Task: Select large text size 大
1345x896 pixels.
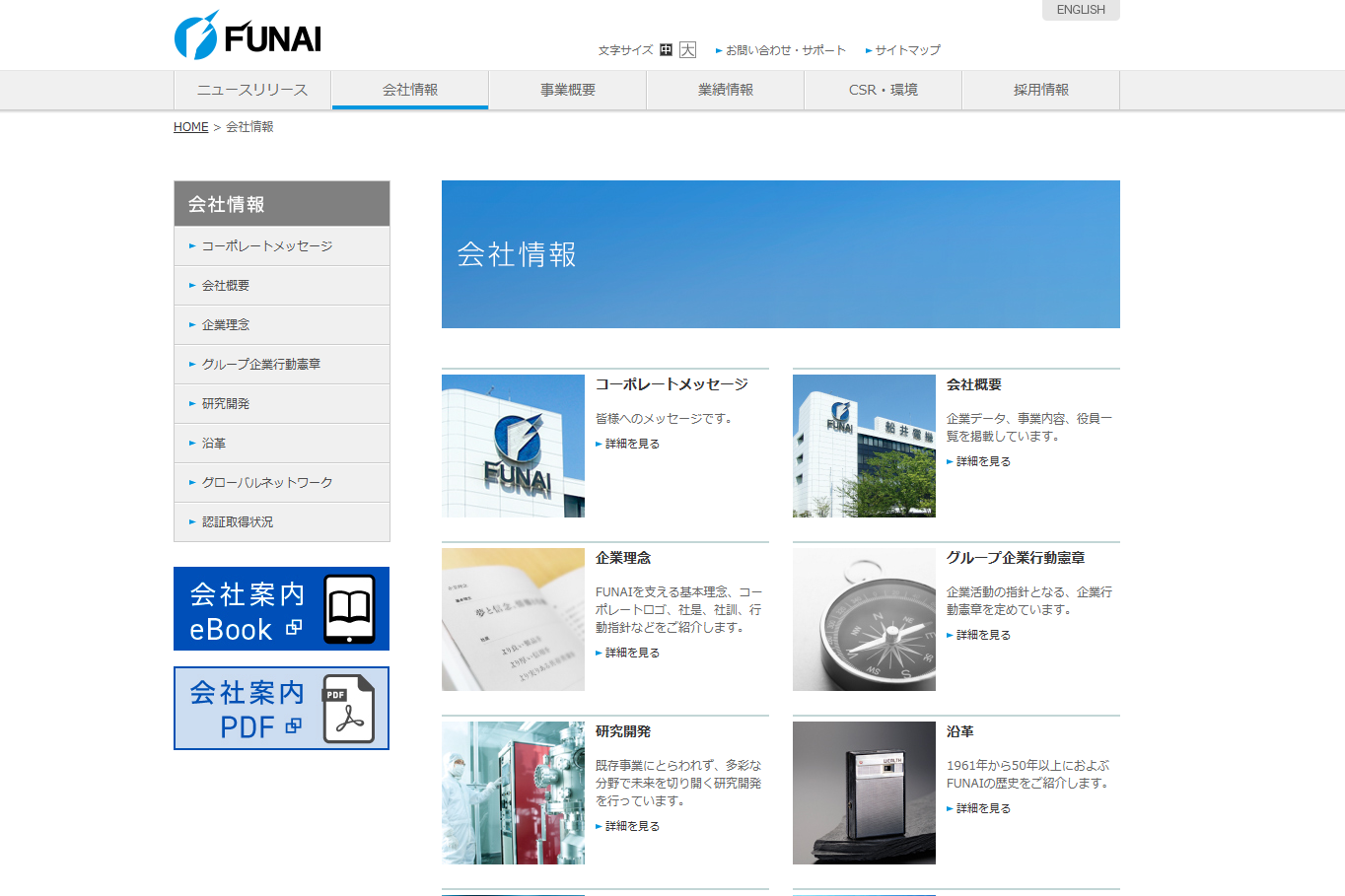Action: tap(686, 49)
